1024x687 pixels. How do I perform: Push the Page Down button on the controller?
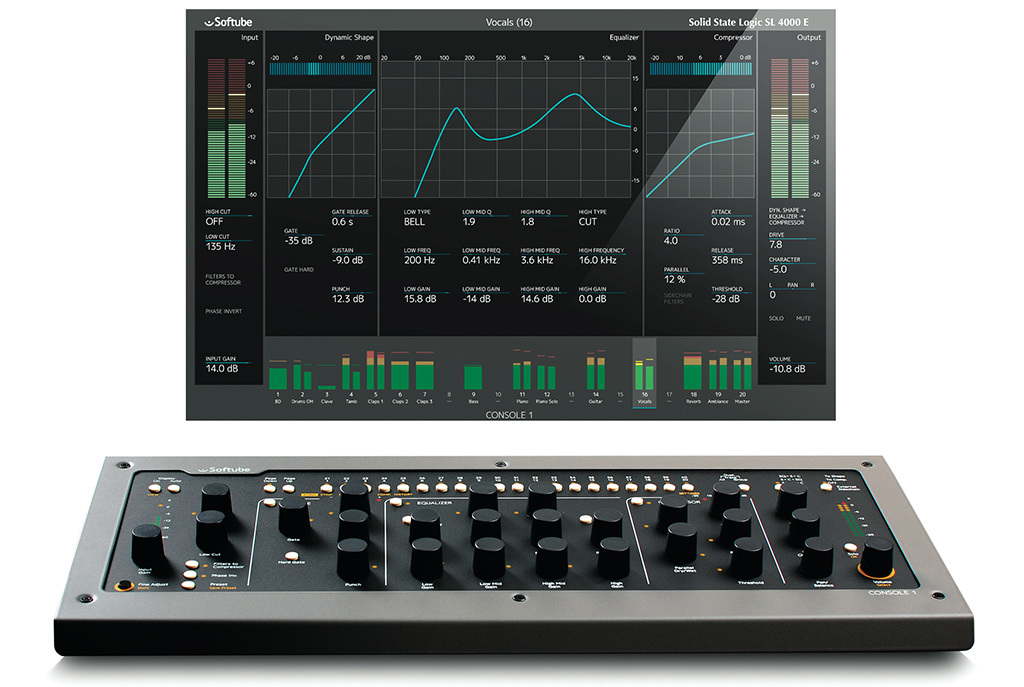tap(270, 487)
